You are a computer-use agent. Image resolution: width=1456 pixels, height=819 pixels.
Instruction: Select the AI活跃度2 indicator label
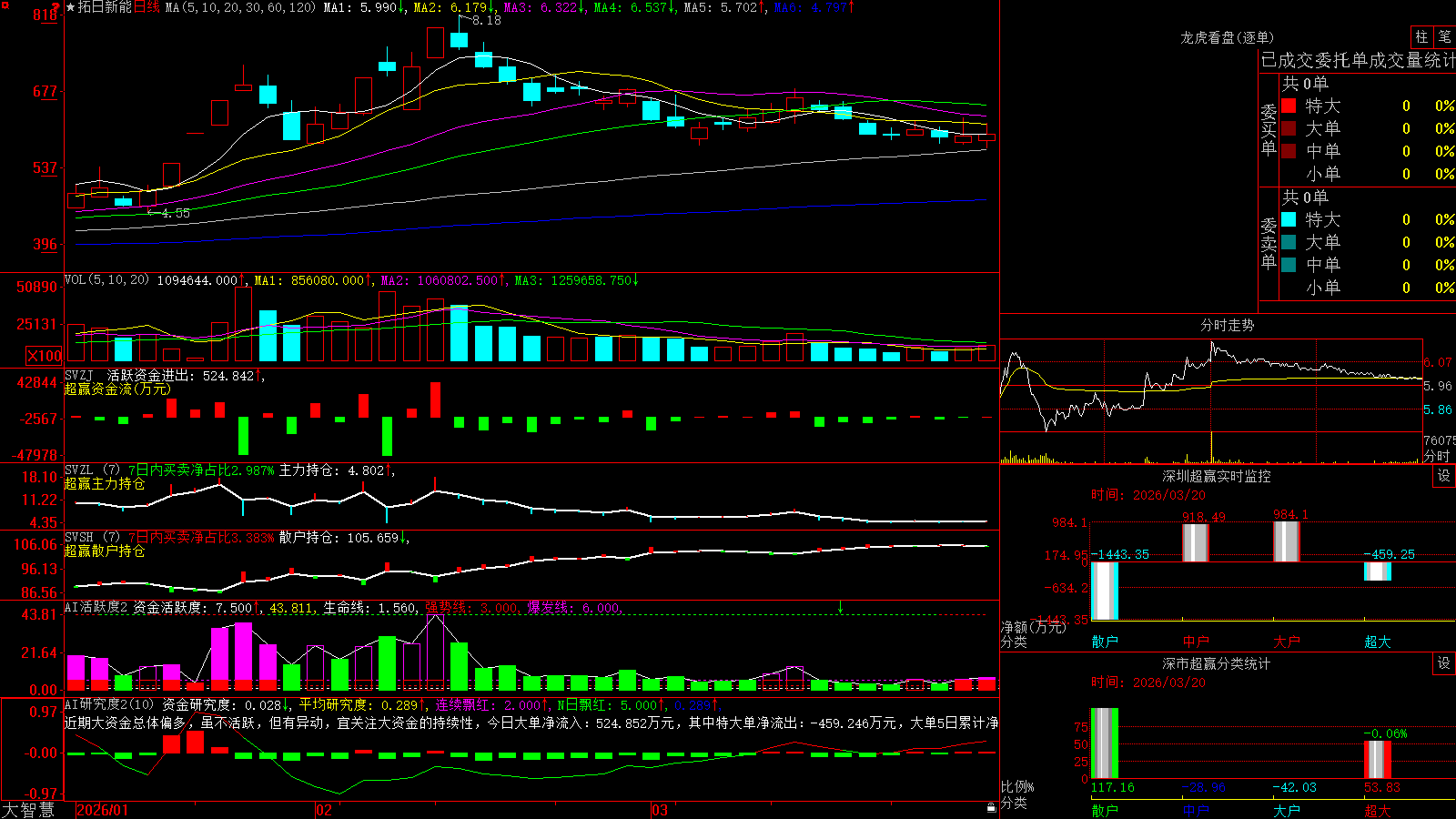(96, 607)
